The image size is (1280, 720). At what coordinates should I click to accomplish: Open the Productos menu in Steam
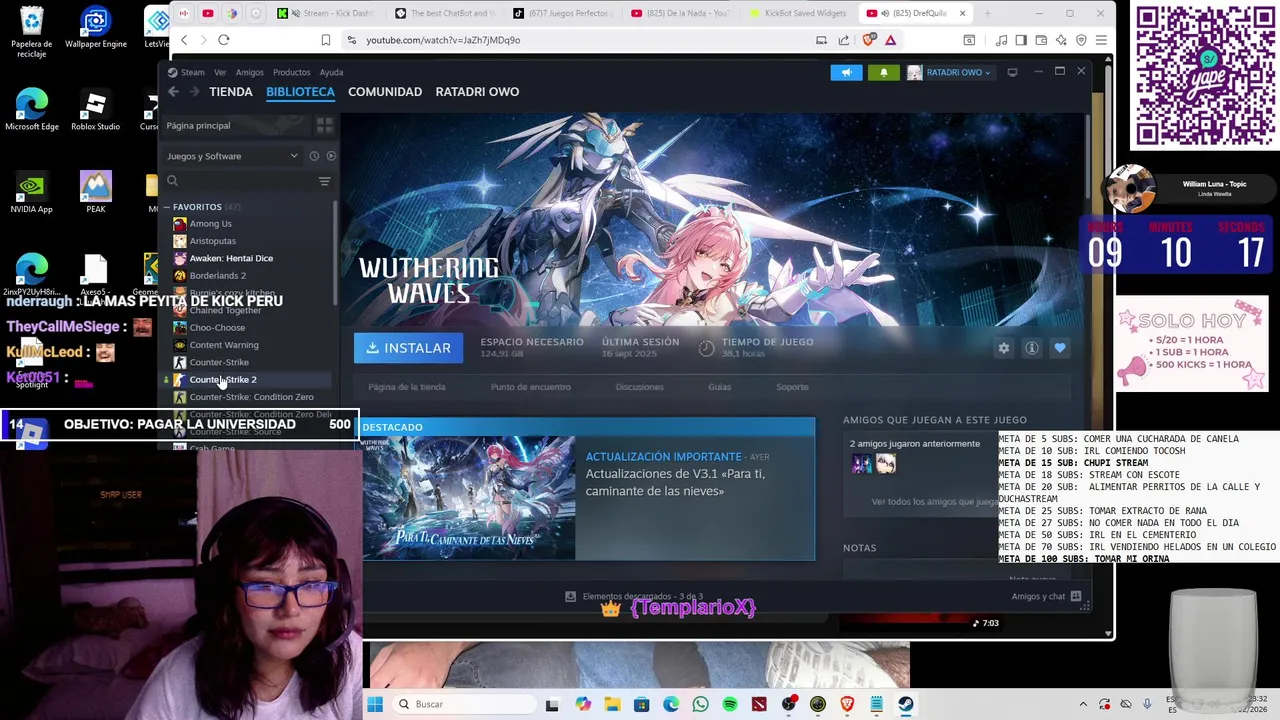291,72
